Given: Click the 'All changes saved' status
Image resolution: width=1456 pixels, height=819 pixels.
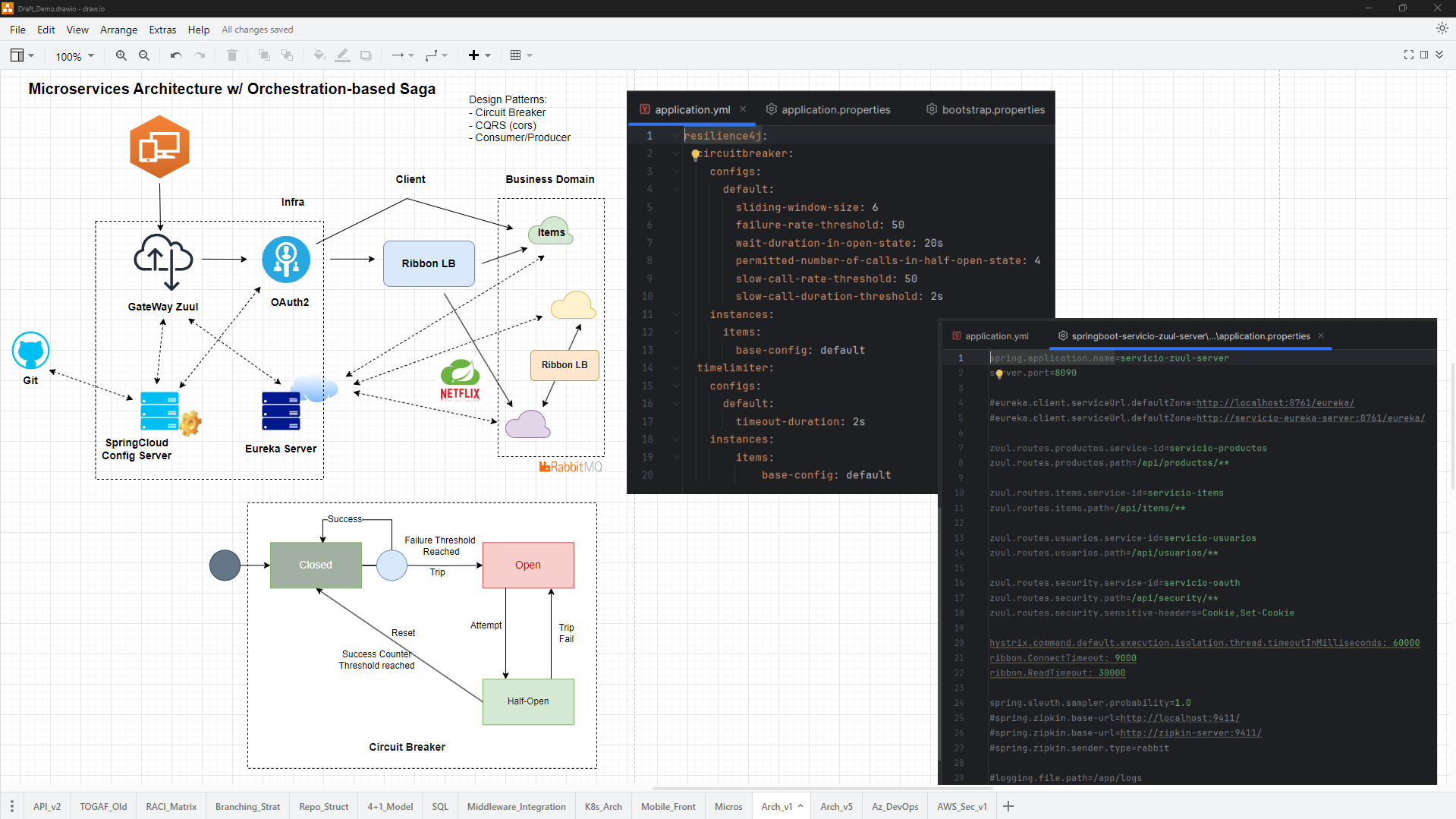Looking at the screenshot, I should tap(257, 30).
